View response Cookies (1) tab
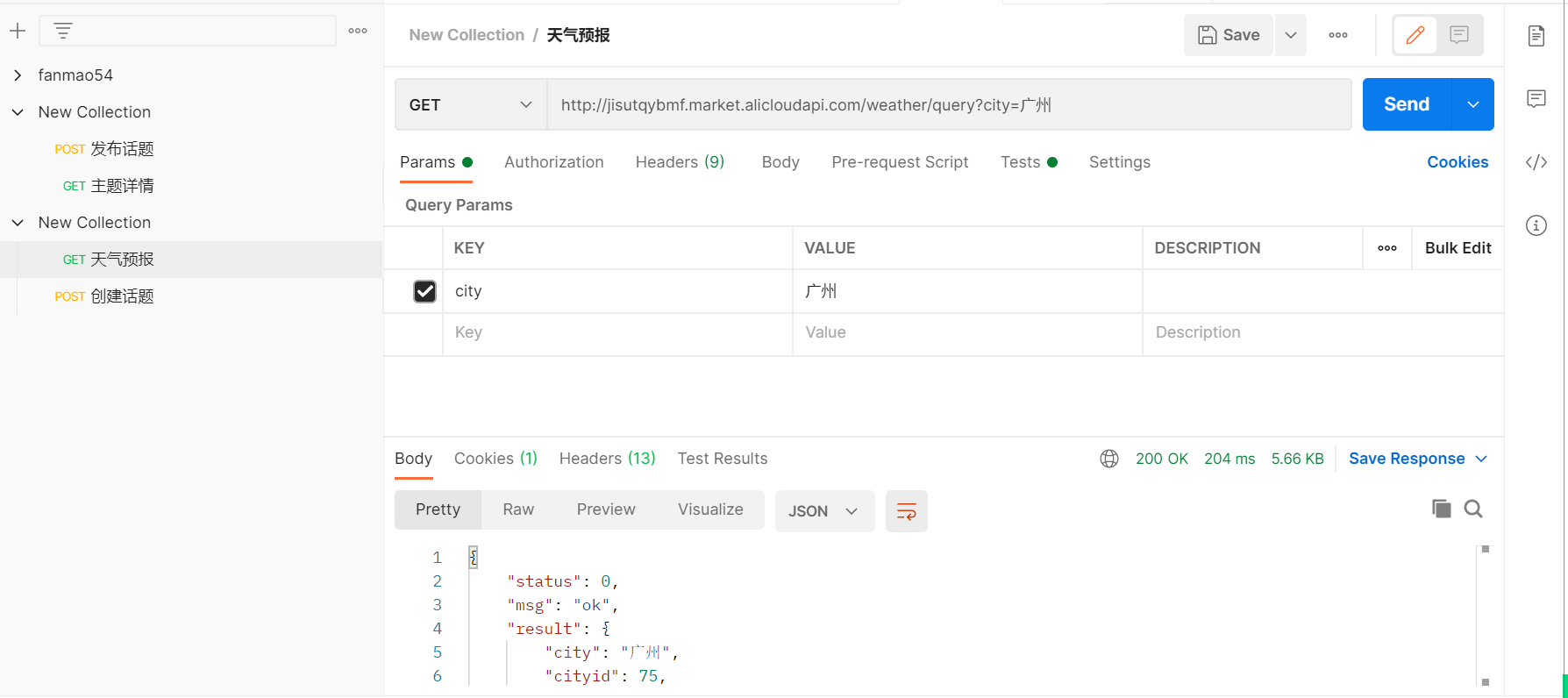Viewport: 1568px width, 698px height. 495,459
